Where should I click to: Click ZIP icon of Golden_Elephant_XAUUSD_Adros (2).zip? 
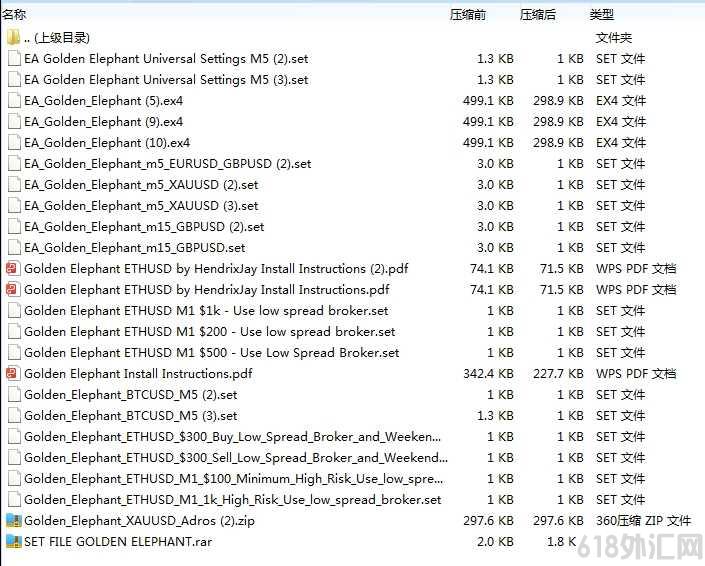point(13,521)
